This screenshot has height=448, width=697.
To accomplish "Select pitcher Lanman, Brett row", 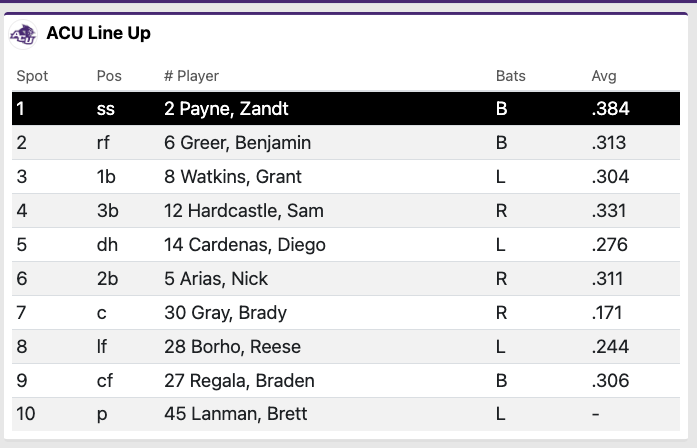I will [346, 414].
